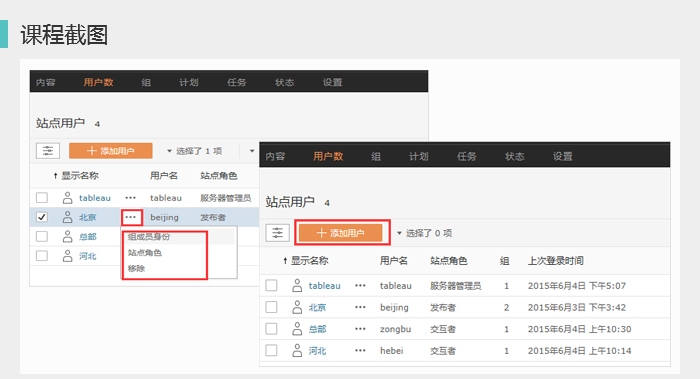The height and width of the screenshot is (379, 700).
Task: Switch to the 设置 tab in the right window
Action: coord(562,156)
